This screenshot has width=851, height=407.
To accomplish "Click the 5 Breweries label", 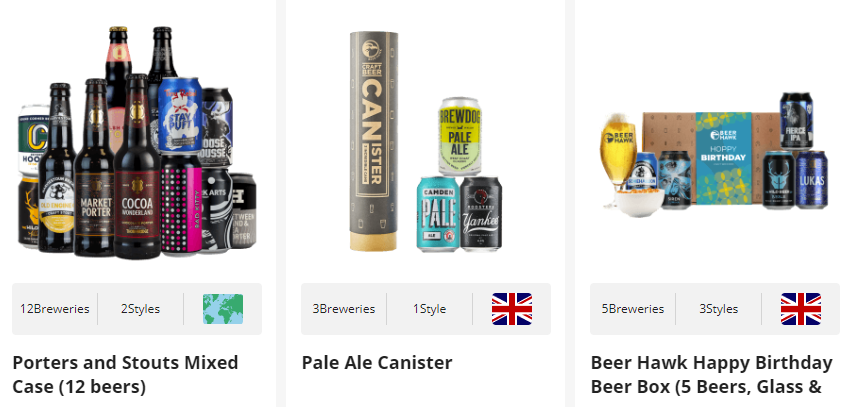I will [x=633, y=309].
